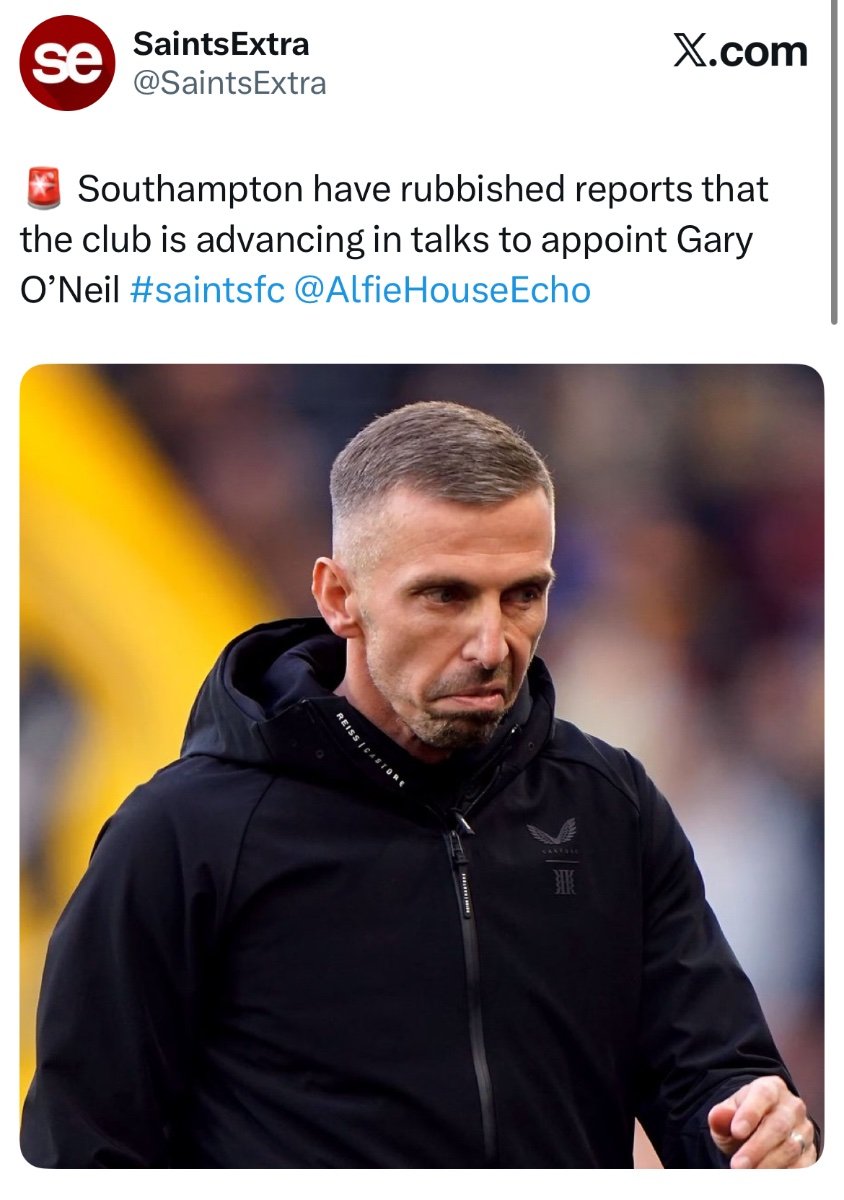Viewport: 844px width, 1200px height.
Task: Click the ".com" text beside the X logo
Action: (756, 51)
